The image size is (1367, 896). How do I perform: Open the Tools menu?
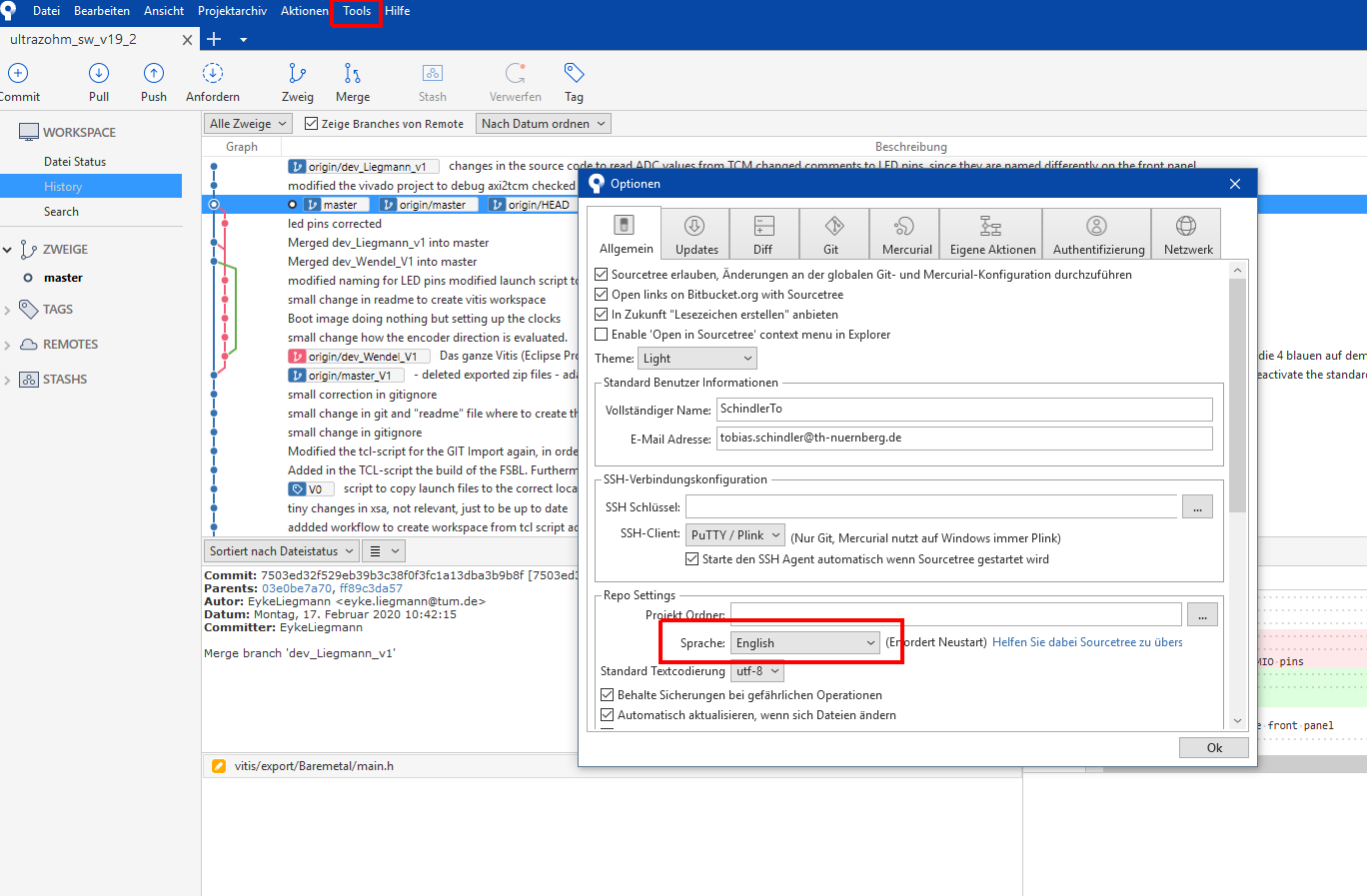[356, 11]
